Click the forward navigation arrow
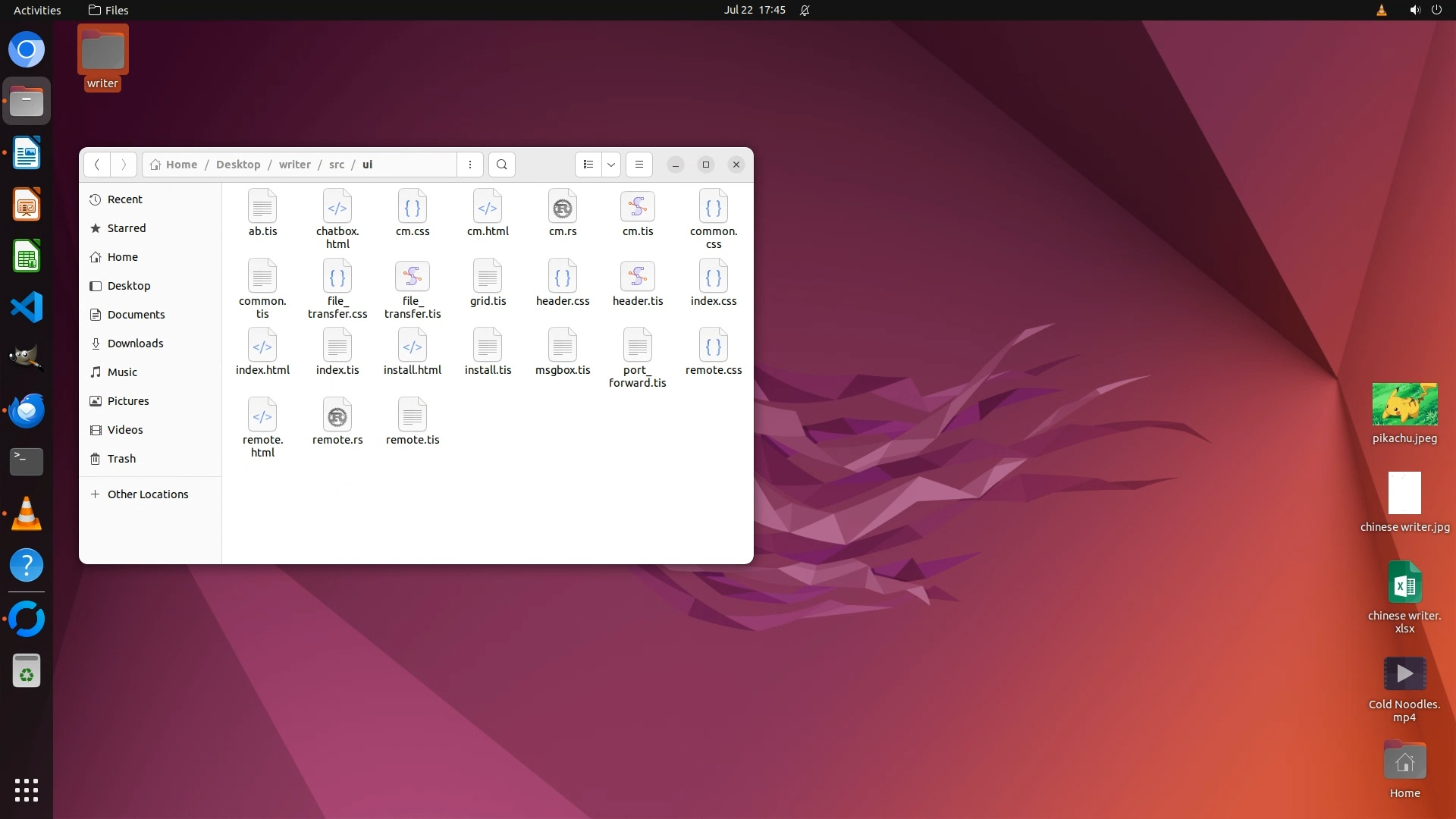Viewport: 1456px width, 819px height. [124, 165]
